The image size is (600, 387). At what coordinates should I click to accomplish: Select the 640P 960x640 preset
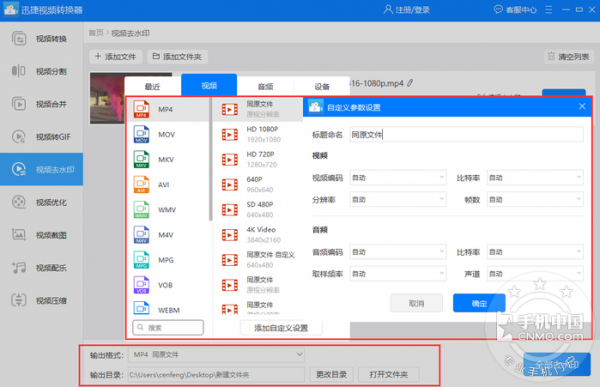[x=258, y=185]
